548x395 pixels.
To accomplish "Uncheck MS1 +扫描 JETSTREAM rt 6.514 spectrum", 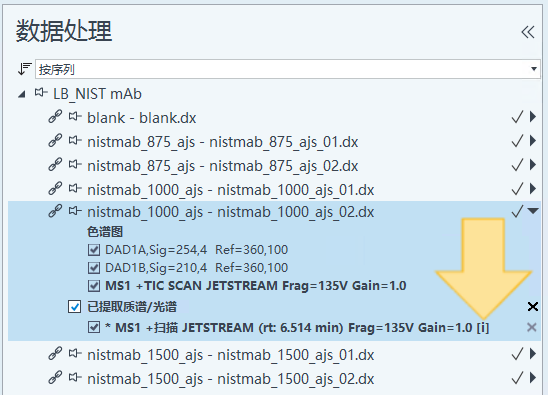I will pos(94,328).
